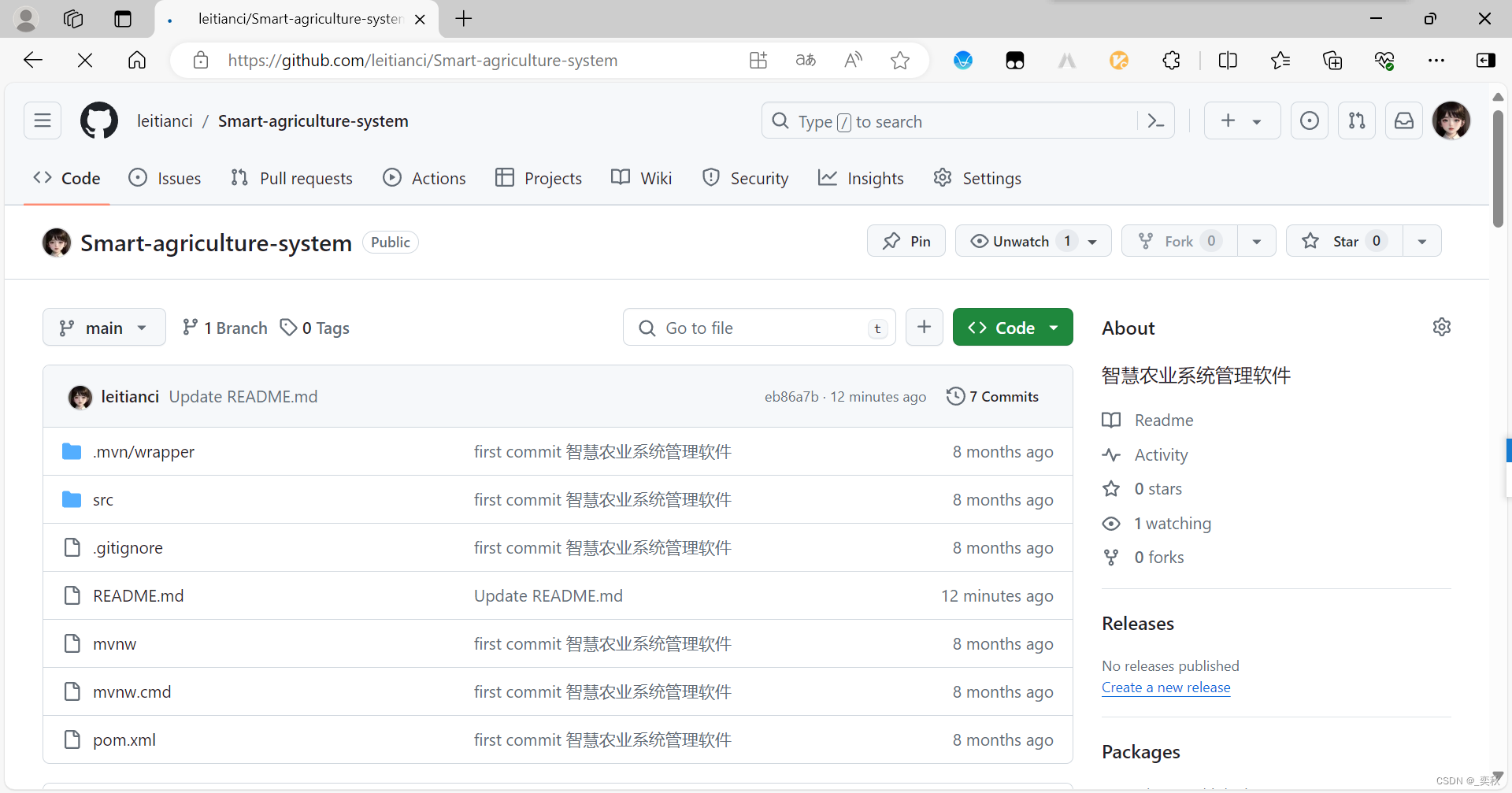The image size is (1512, 793).
Task: View the 7 Commits history
Action: click(x=992, y=396)
